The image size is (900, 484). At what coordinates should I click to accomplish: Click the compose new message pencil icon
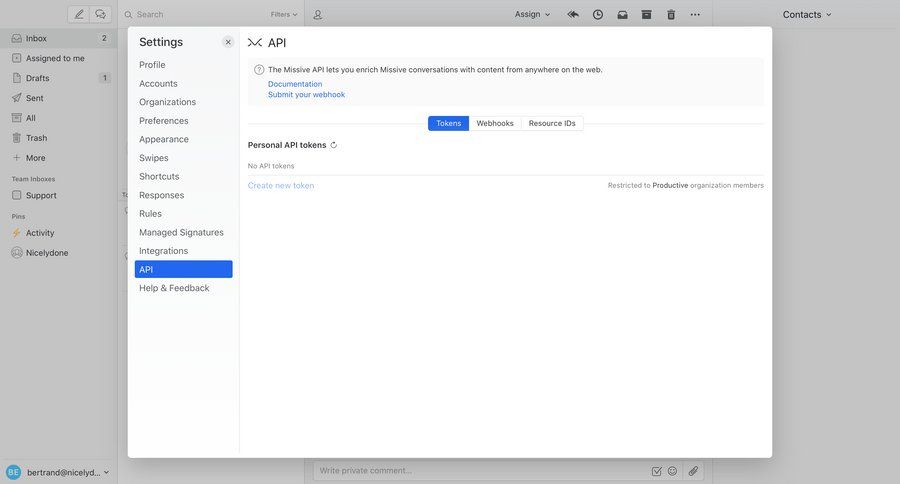pos(79,14)
